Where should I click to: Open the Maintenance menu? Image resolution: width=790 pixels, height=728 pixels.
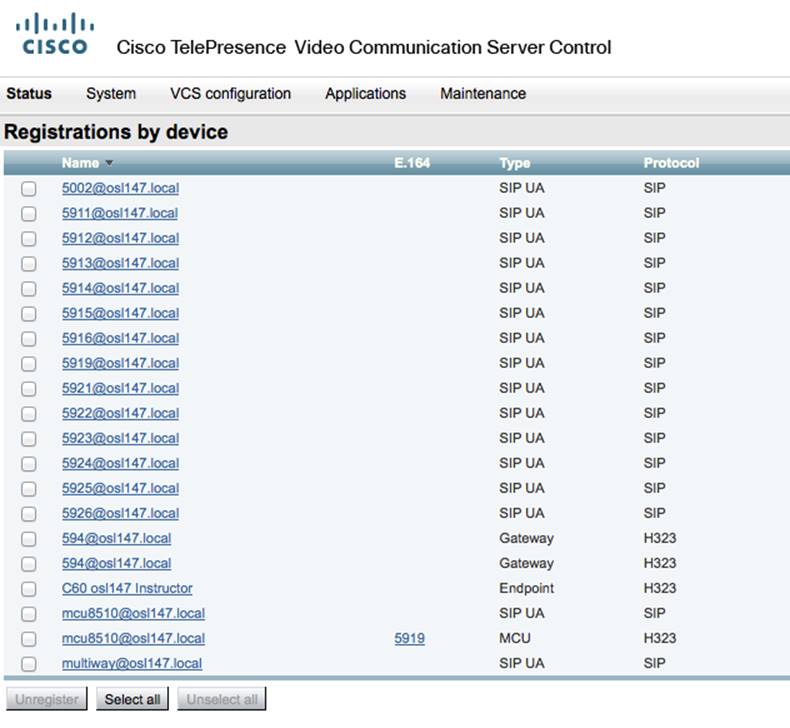[482, 94]
